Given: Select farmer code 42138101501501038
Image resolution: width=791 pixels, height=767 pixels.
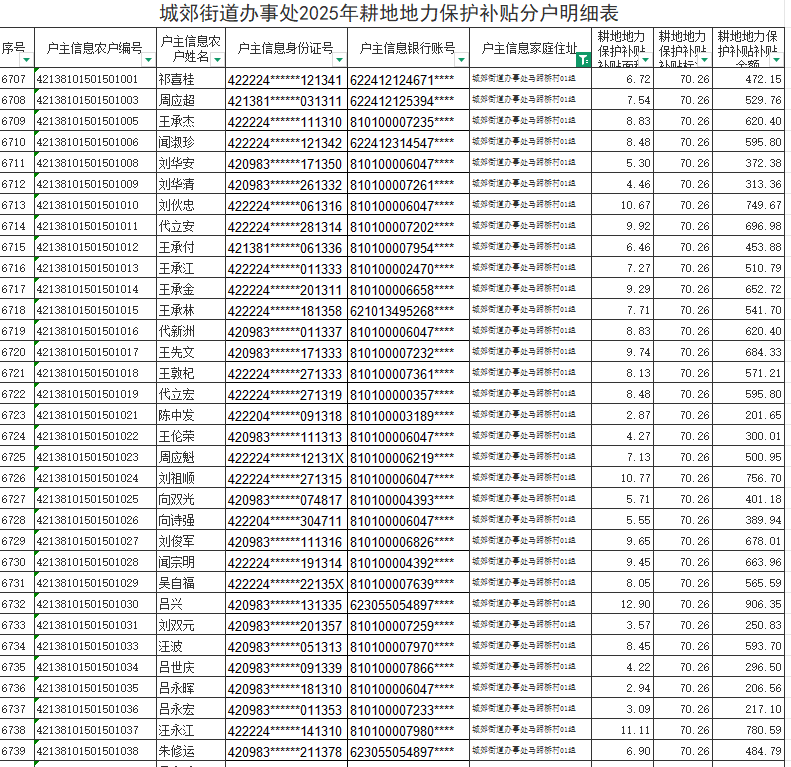Looking at the screenshot, I should [x=95, y=751].
